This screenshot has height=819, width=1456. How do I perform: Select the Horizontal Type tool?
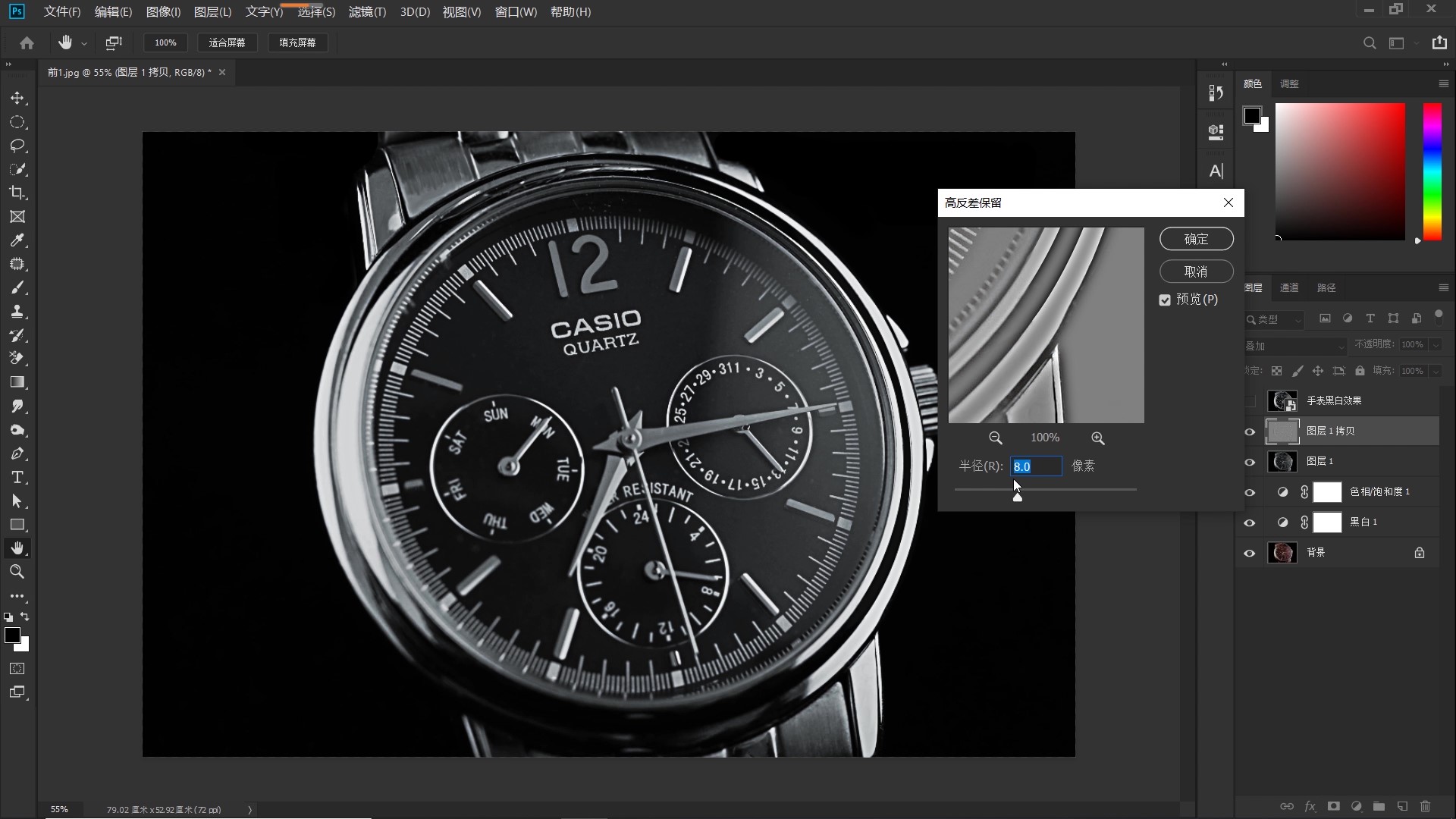17,477
